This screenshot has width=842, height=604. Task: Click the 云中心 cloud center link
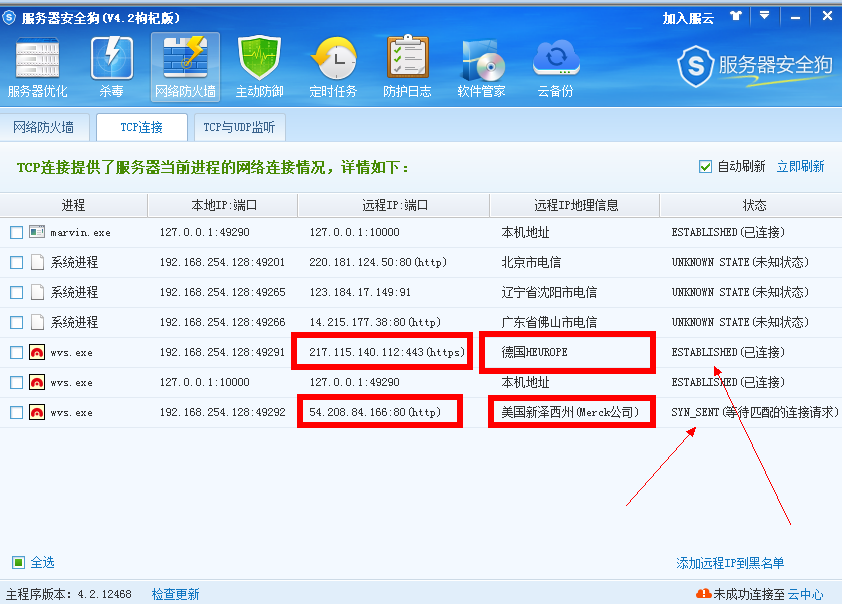click(805, 594)
